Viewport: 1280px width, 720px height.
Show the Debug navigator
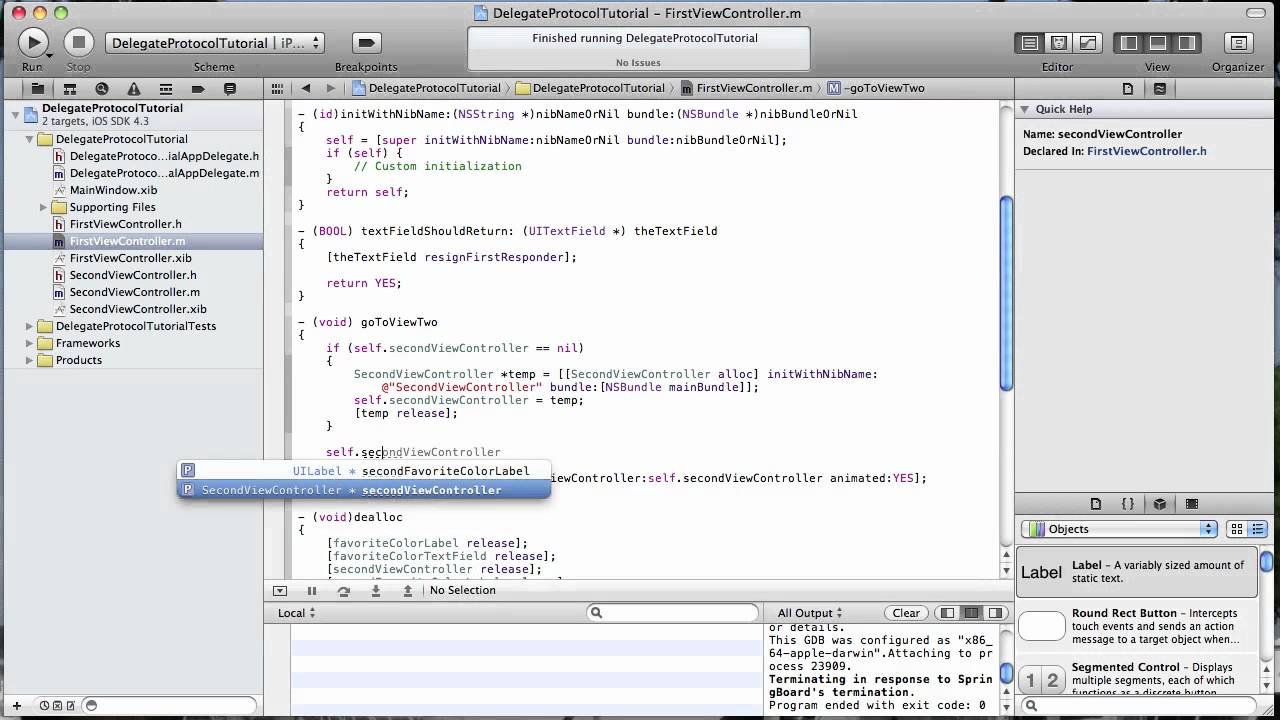[x=166, y=88]
